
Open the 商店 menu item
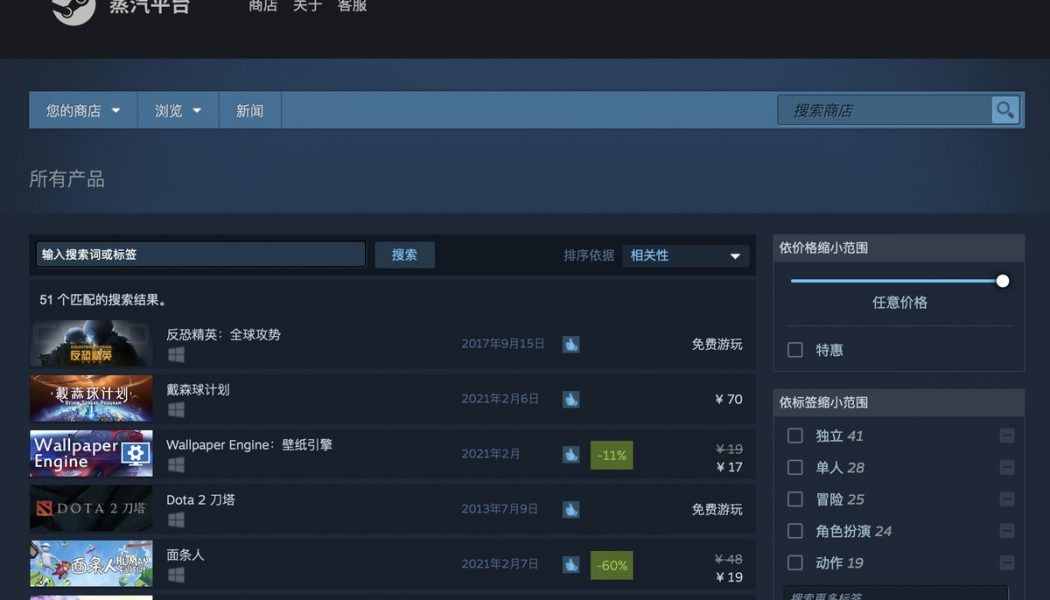[x=263, y=6]
